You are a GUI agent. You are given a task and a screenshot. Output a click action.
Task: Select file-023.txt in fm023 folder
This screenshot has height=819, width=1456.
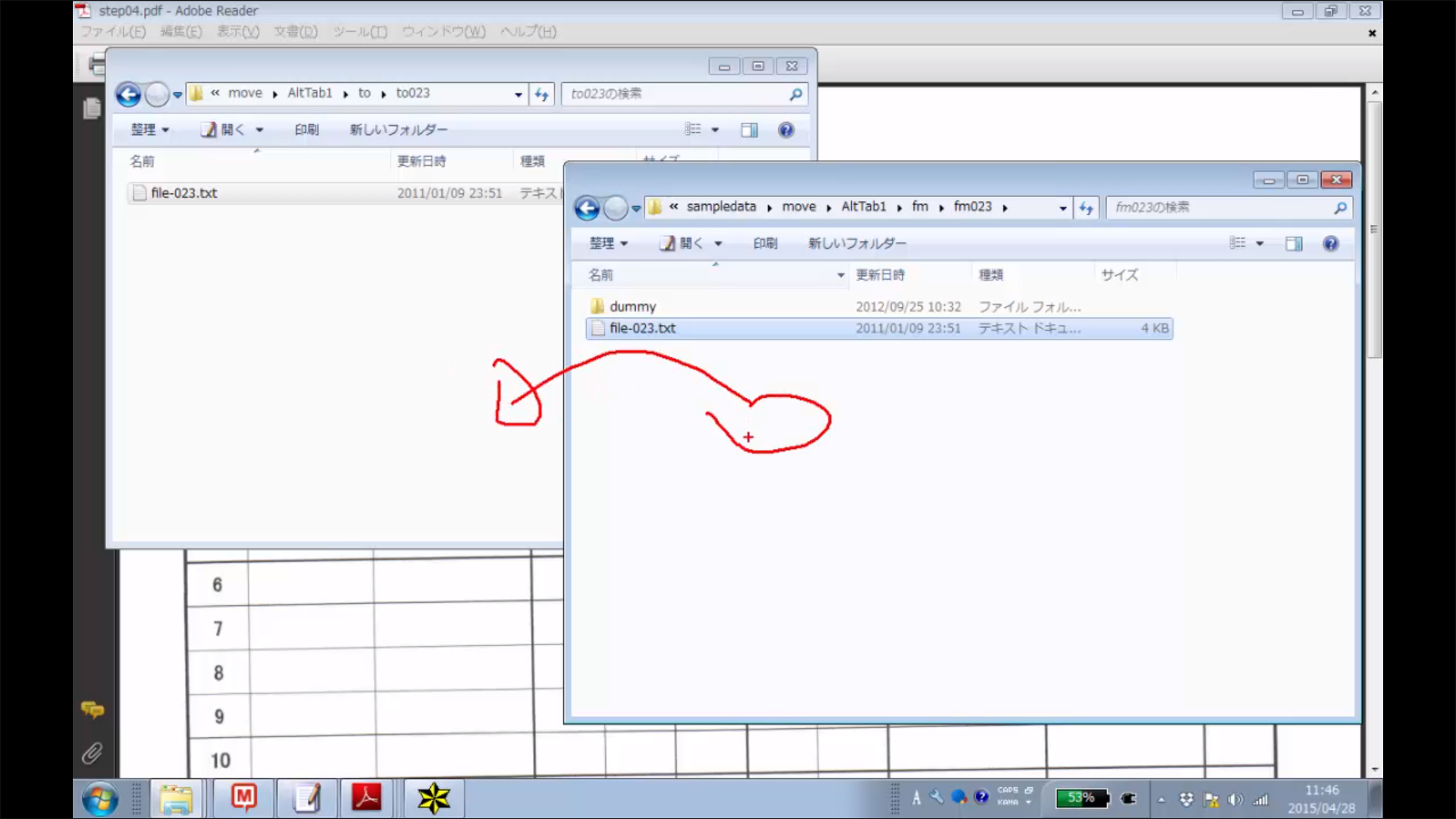coord(642,328)
